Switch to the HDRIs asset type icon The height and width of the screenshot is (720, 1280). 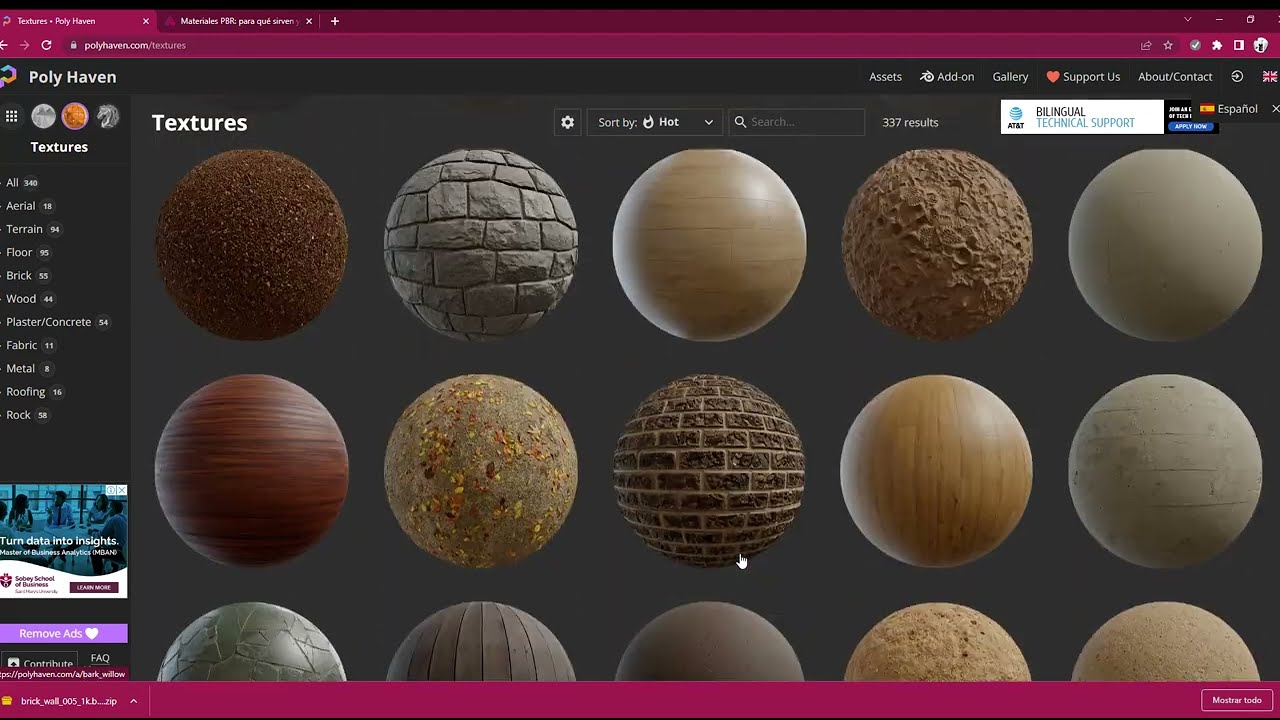coord(43,116)
